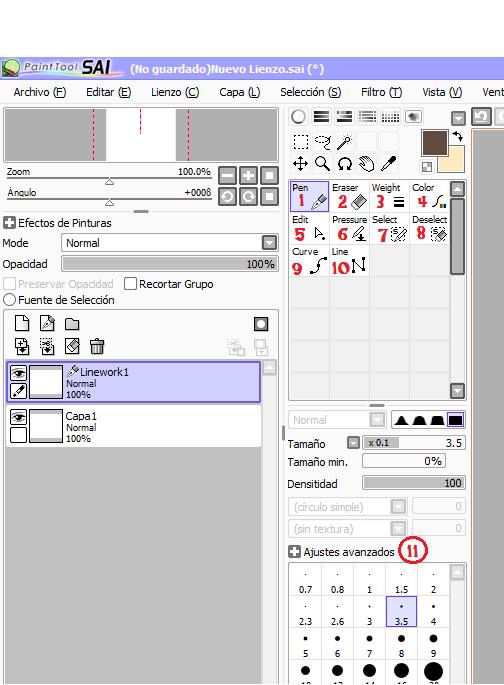Screen dimensions: 504x685
Task: Pick the hand pan tool
Action: (x=366, y=164)
